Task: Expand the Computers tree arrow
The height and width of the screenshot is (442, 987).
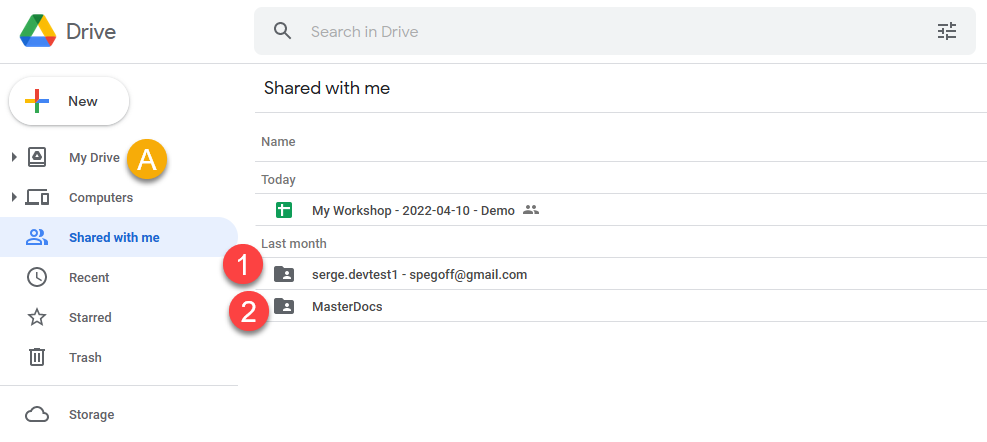Action: point(14,197)
